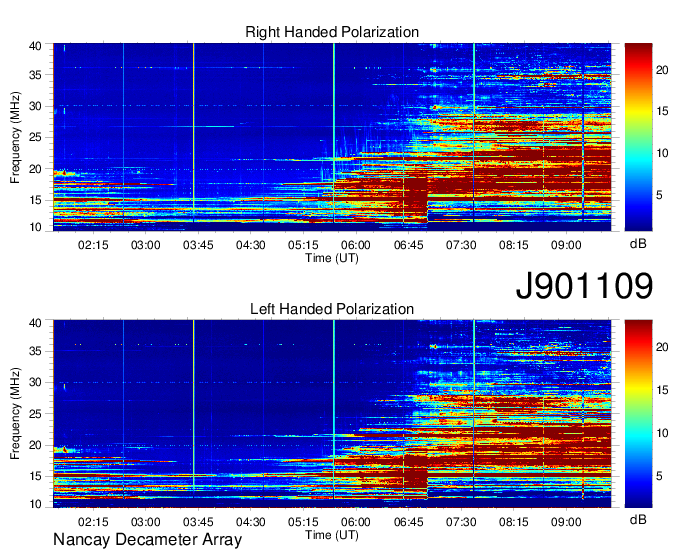Image resolution: width=680 pixels, height=552 pixels.
Task: Click the 03:00 tick label on top plot
Action: point(146,245)
